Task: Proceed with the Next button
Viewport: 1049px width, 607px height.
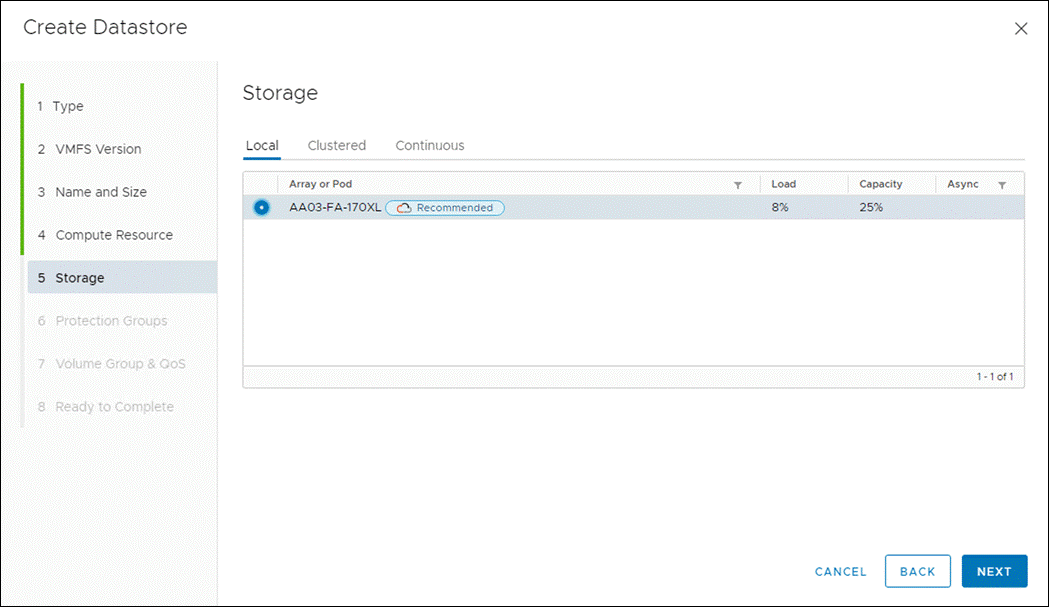Action: click(994, 571)
